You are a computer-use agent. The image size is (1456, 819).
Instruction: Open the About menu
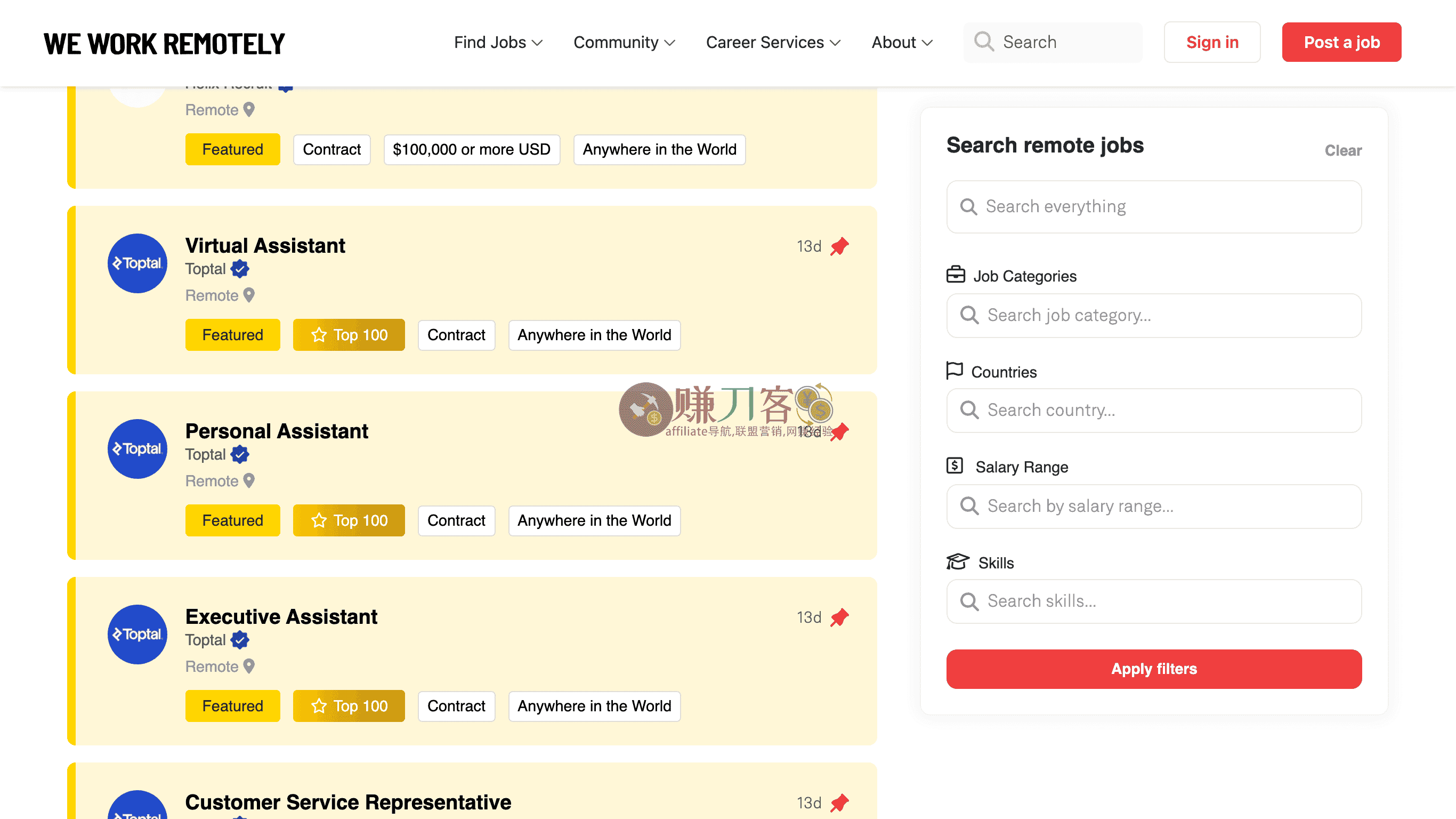(x=902, y=43)
